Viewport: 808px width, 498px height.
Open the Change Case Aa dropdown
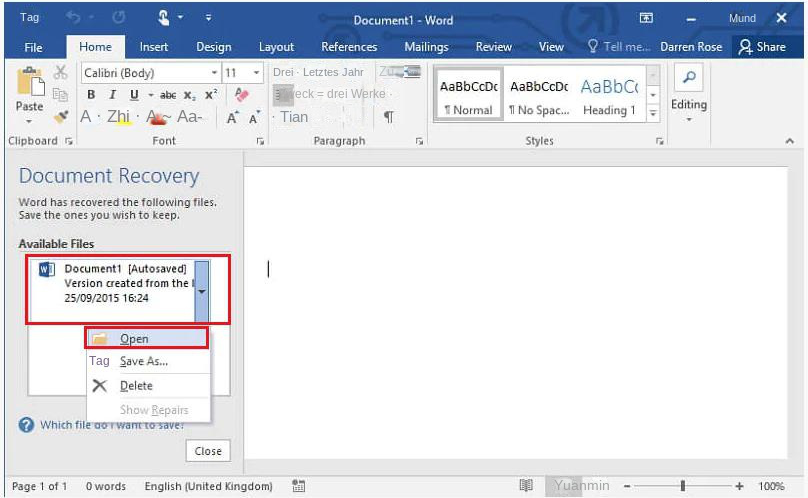(190, 117)
